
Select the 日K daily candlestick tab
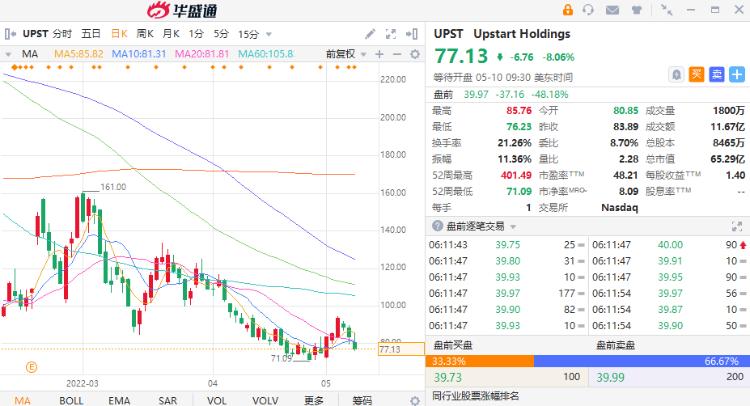point(119,34)
